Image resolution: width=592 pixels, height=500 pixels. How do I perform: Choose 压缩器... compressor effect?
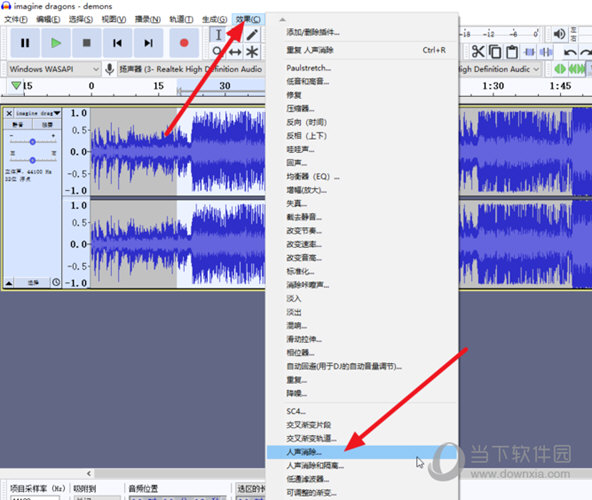pos(362,109)
